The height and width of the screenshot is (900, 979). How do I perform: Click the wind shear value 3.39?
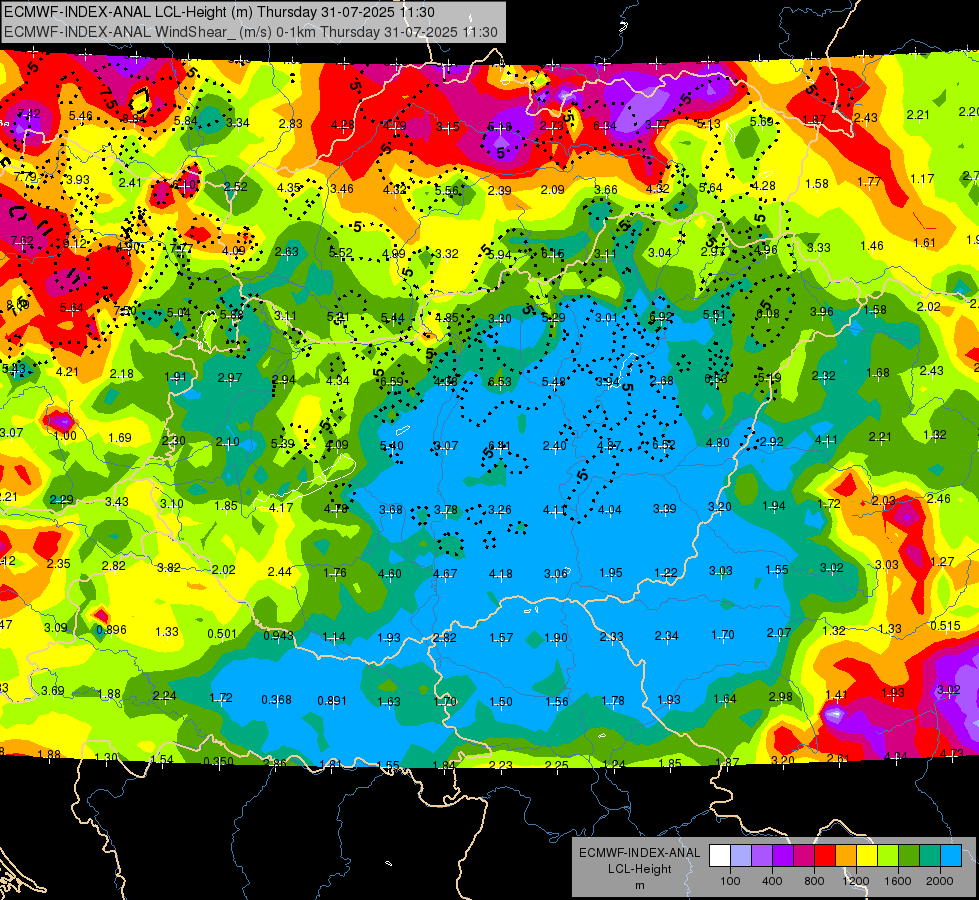tap(664, 508)
